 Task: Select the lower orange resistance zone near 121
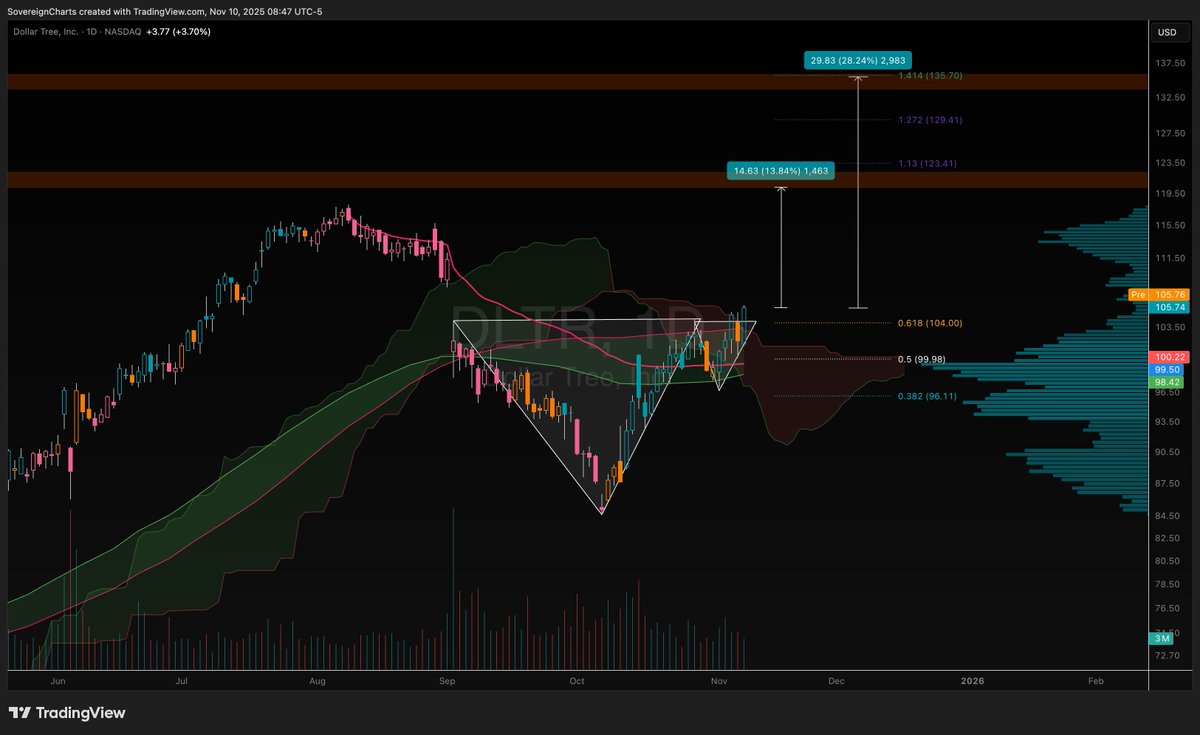pos(577,180)
